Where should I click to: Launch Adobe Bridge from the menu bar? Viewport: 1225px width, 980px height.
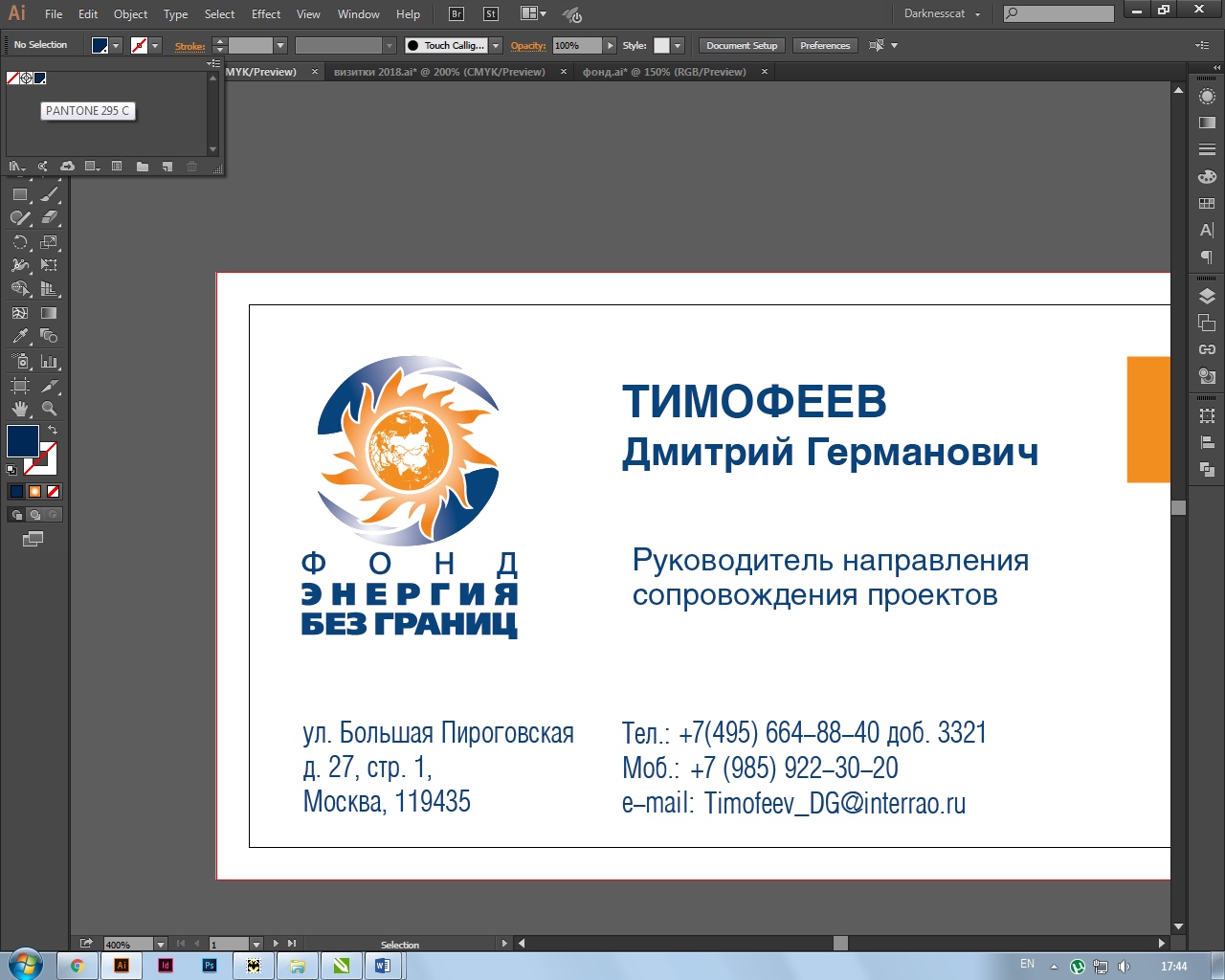coord(457,14)
